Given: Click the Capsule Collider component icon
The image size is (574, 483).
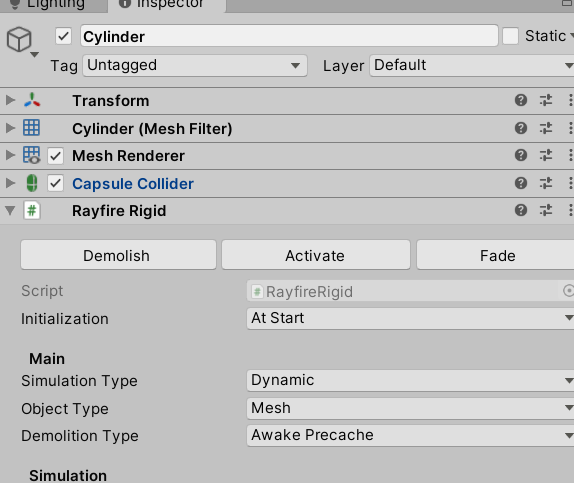Looking at the screenshot, I should click(x=32, y=183).
